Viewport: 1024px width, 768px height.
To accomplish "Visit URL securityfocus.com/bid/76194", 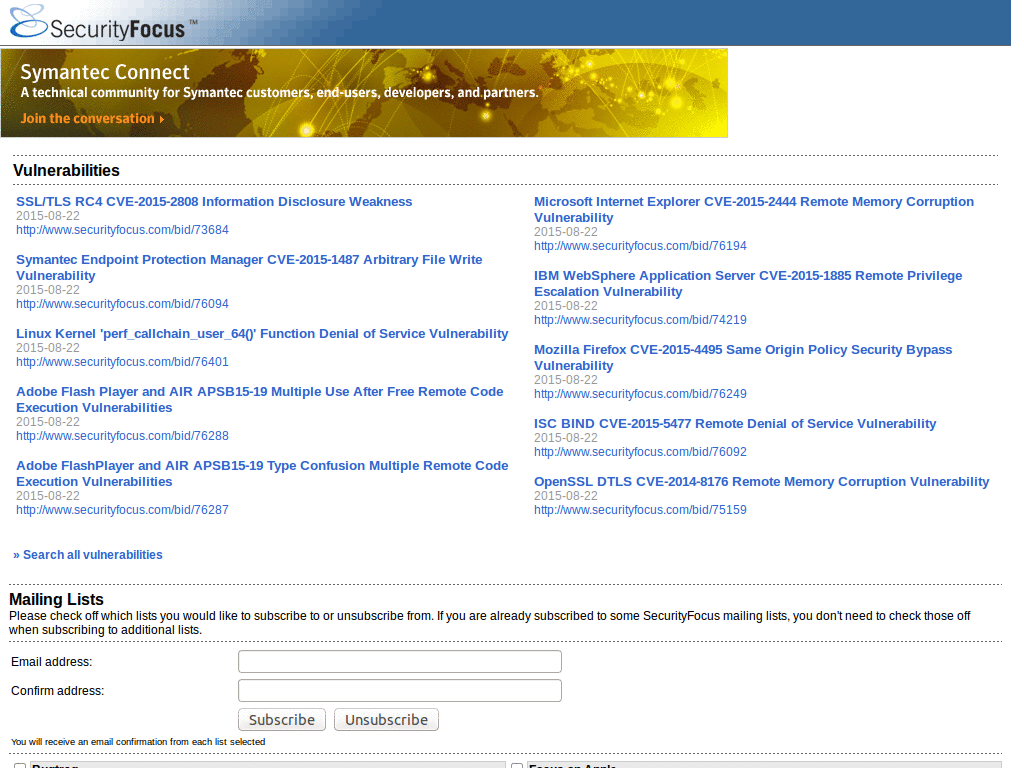I will [640, 246].
